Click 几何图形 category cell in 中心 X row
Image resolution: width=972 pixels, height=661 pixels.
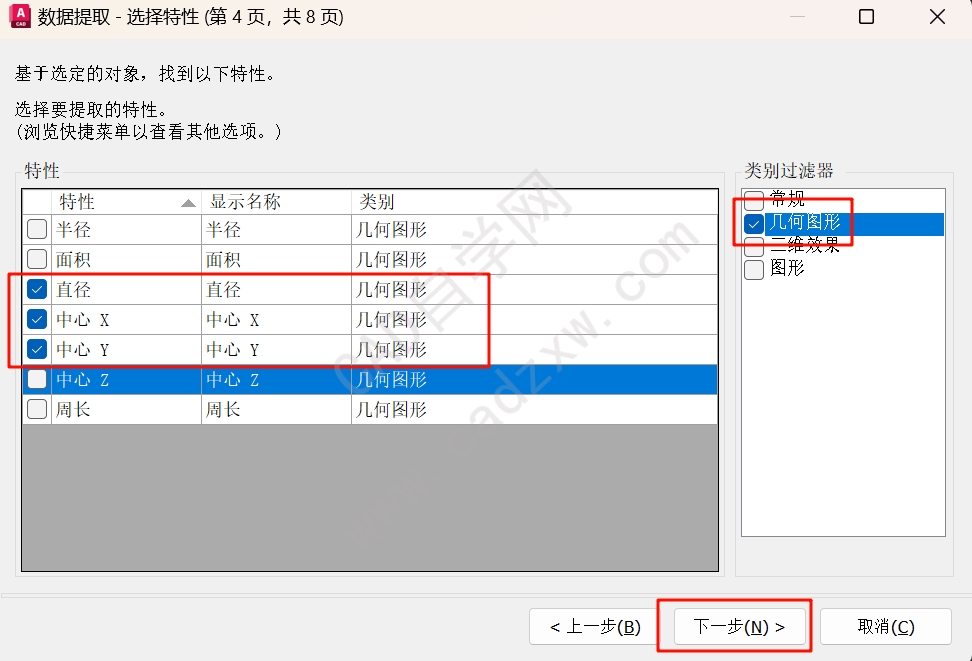click(x=534, y=319)
